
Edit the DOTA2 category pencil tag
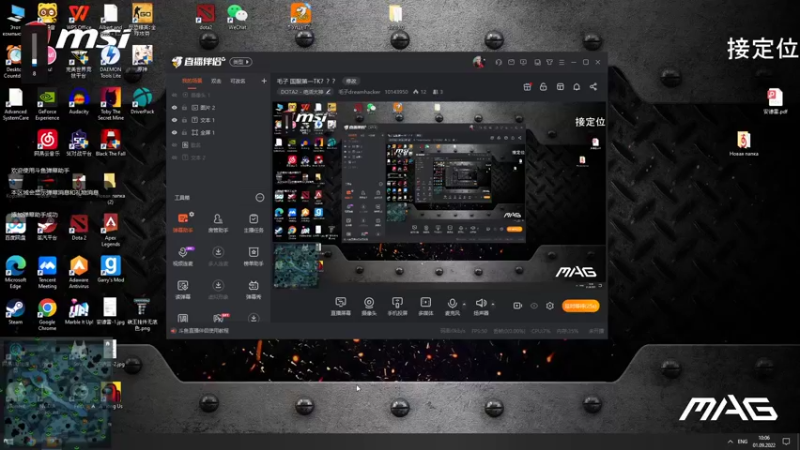pos(306,92)
